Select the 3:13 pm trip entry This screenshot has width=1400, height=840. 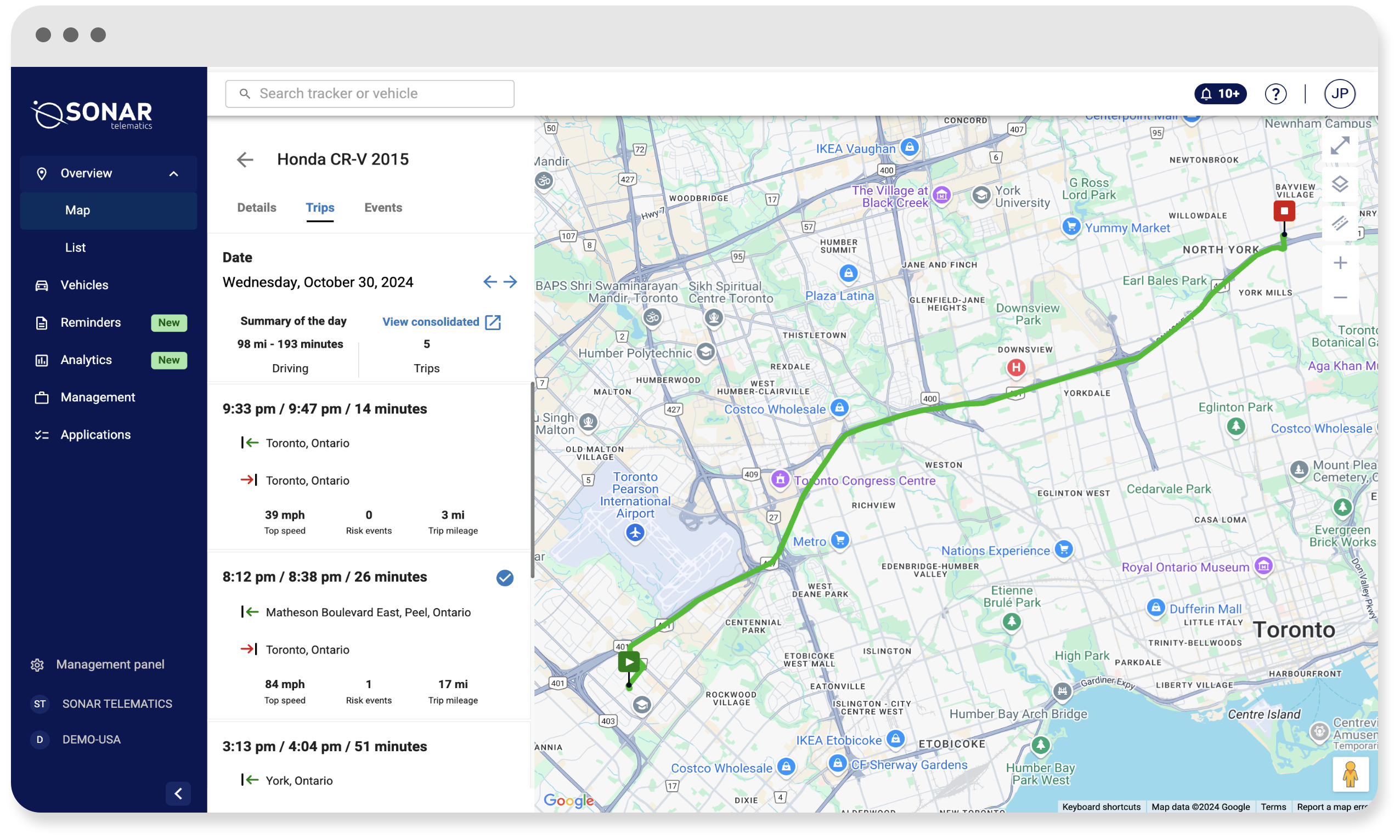(325, 746)
